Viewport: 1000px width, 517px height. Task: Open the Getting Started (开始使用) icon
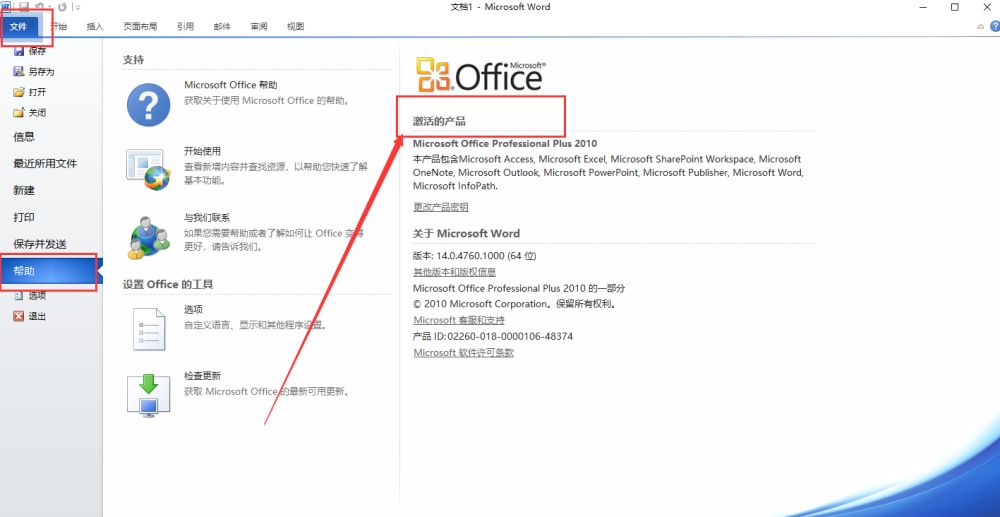(x=149, y=170)
